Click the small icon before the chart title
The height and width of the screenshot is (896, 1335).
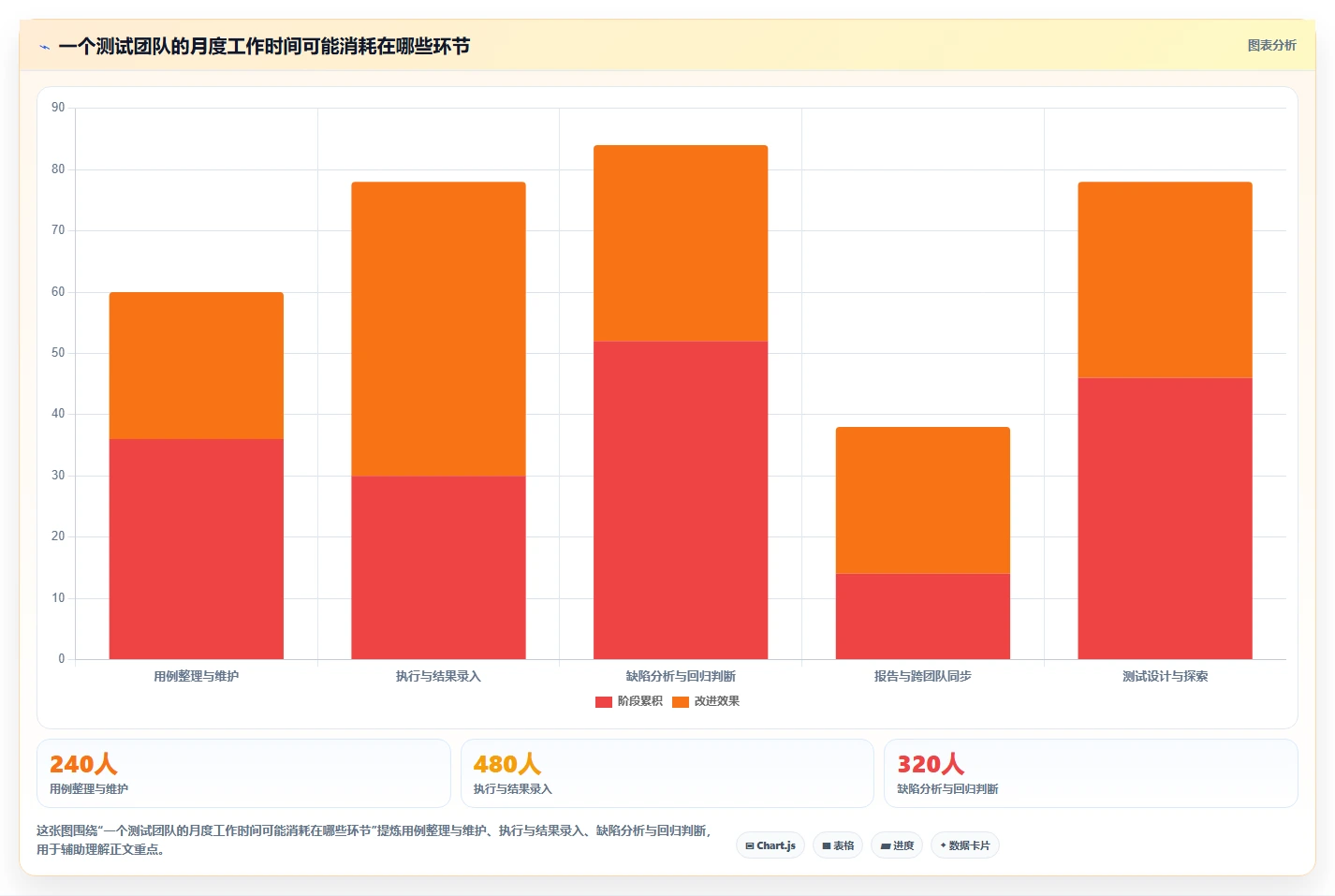coord(44,47)
